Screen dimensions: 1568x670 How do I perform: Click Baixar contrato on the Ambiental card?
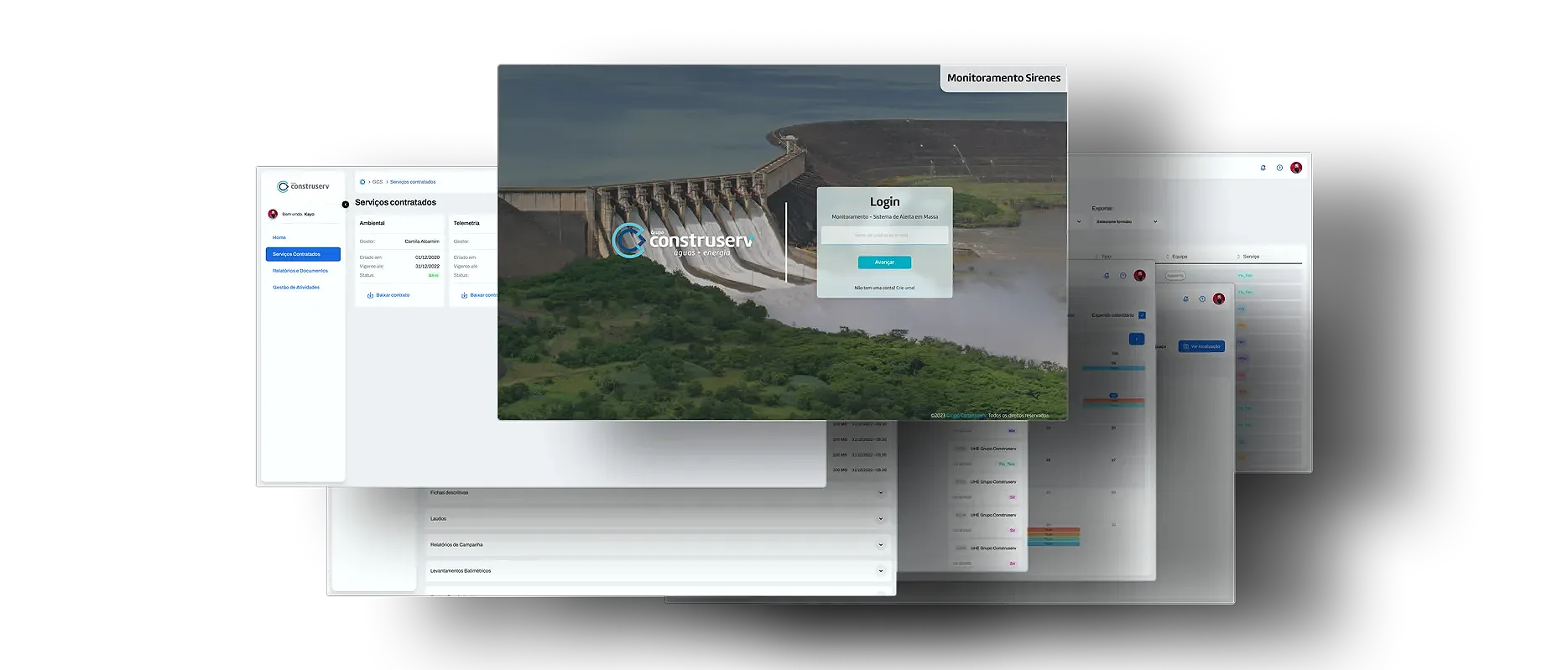coord(393,295)
